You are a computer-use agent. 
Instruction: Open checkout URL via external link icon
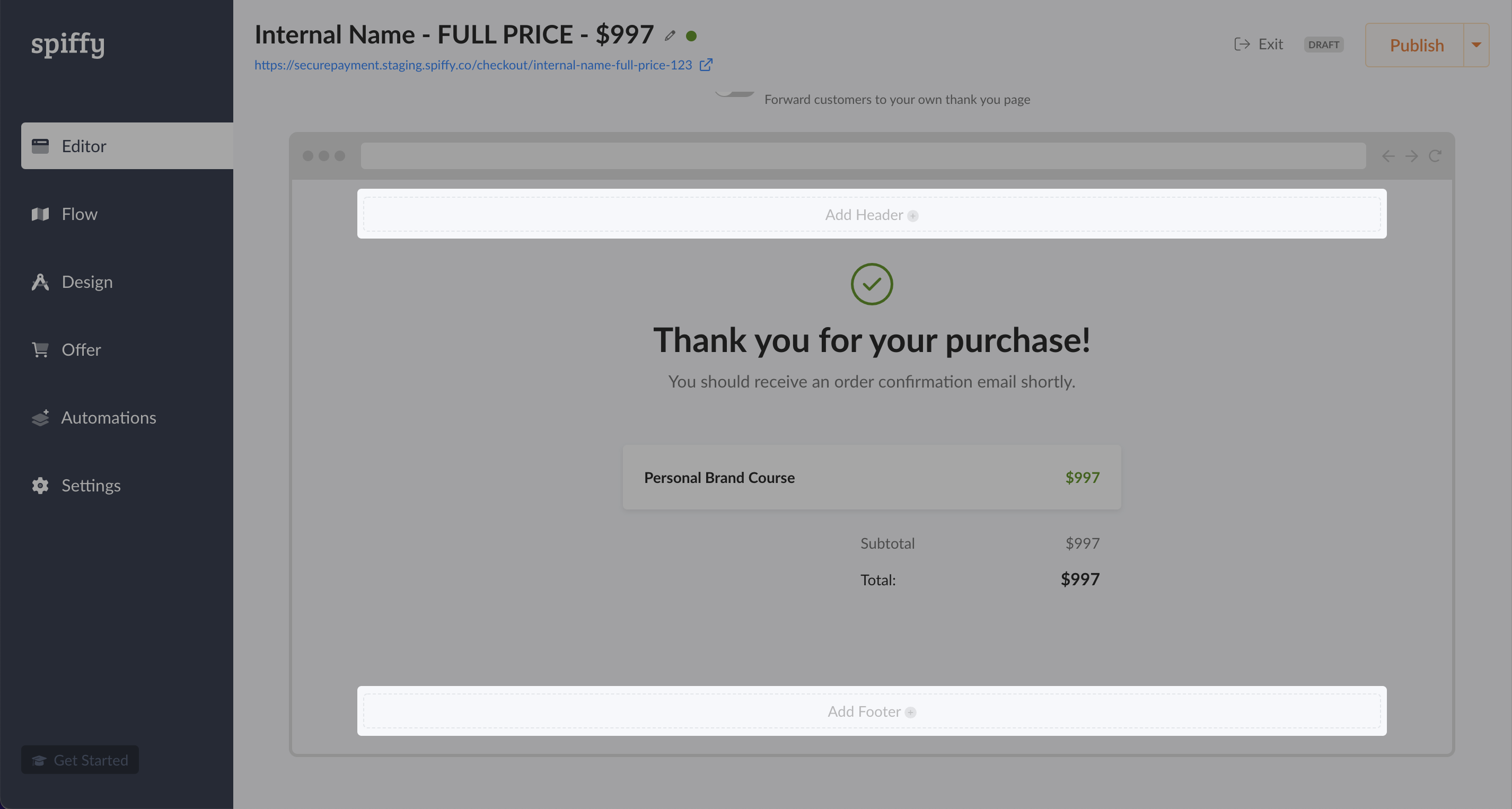pyautogui.click(x=706, y=65)
